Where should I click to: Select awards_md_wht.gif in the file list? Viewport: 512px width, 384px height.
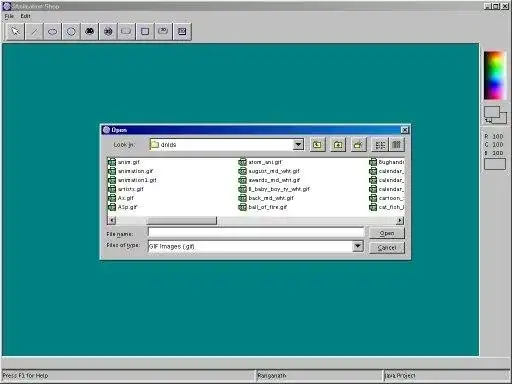coord(274,180)
